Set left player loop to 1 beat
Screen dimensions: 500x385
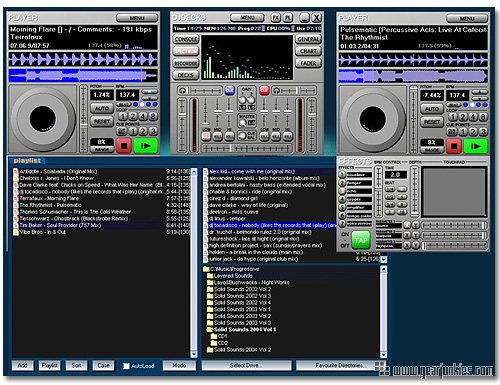coord(123,116)
